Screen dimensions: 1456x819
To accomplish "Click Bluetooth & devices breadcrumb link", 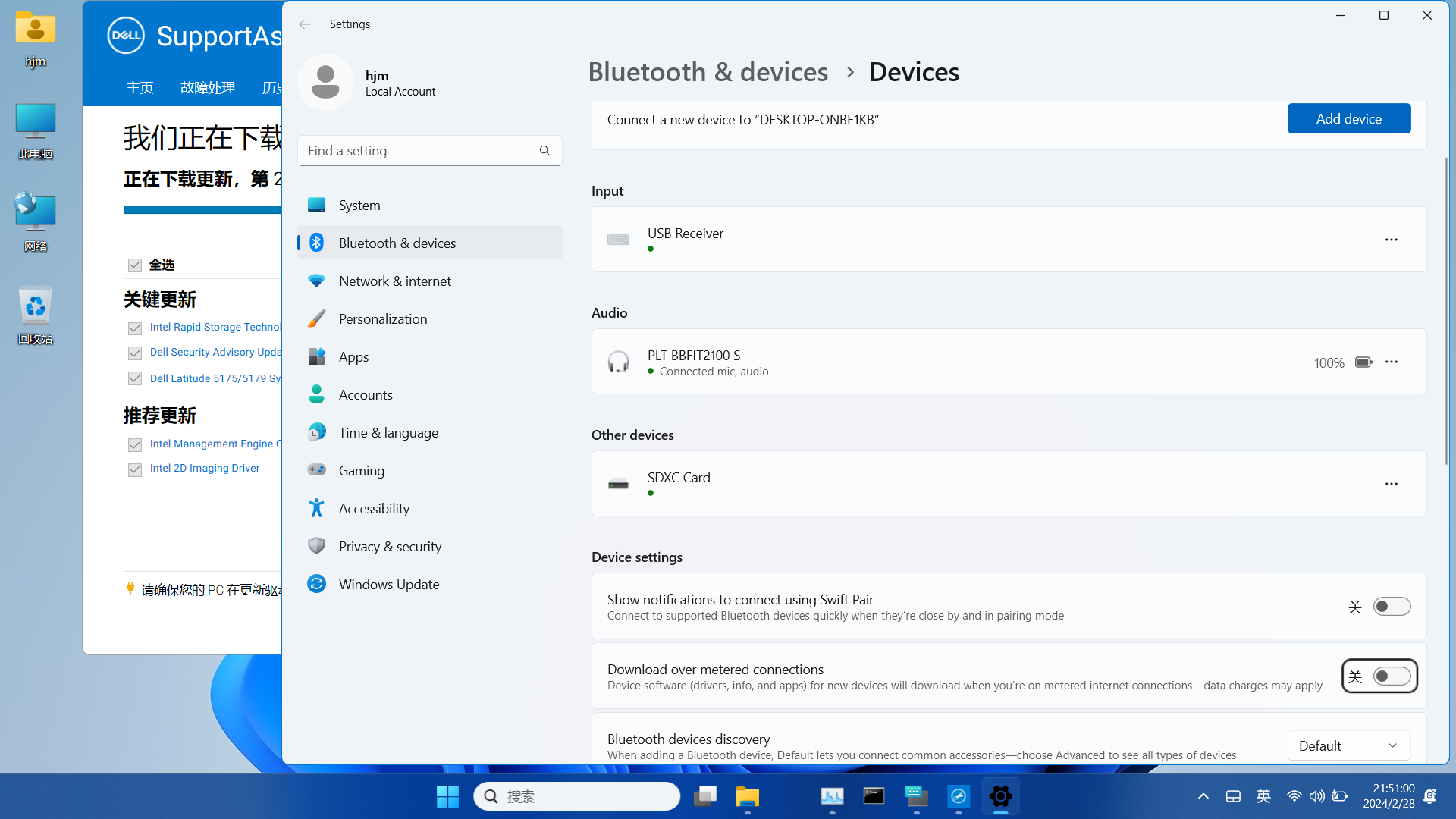I will (708, 72).
